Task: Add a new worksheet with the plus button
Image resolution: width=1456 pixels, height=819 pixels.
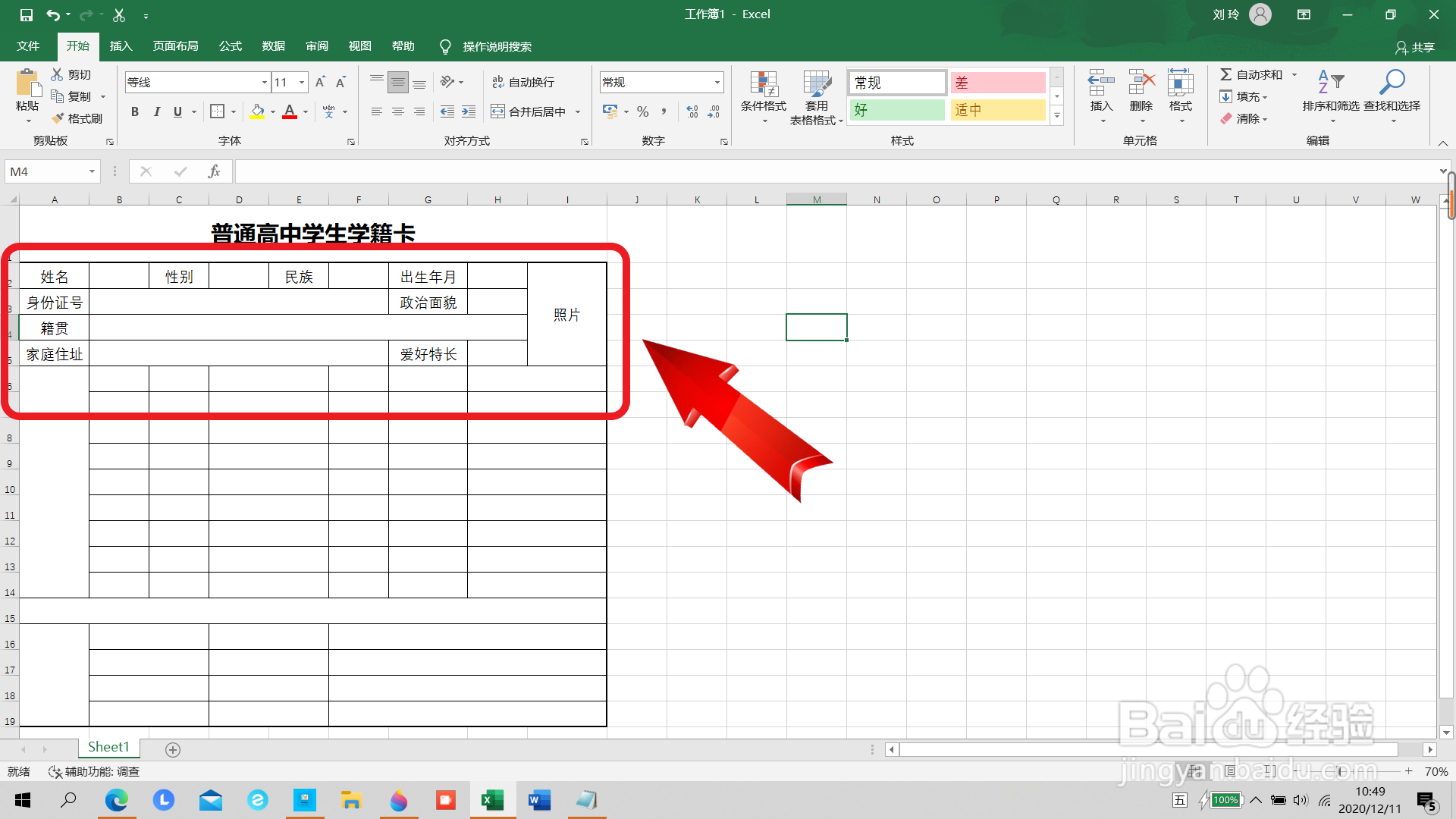Action: 172,749
